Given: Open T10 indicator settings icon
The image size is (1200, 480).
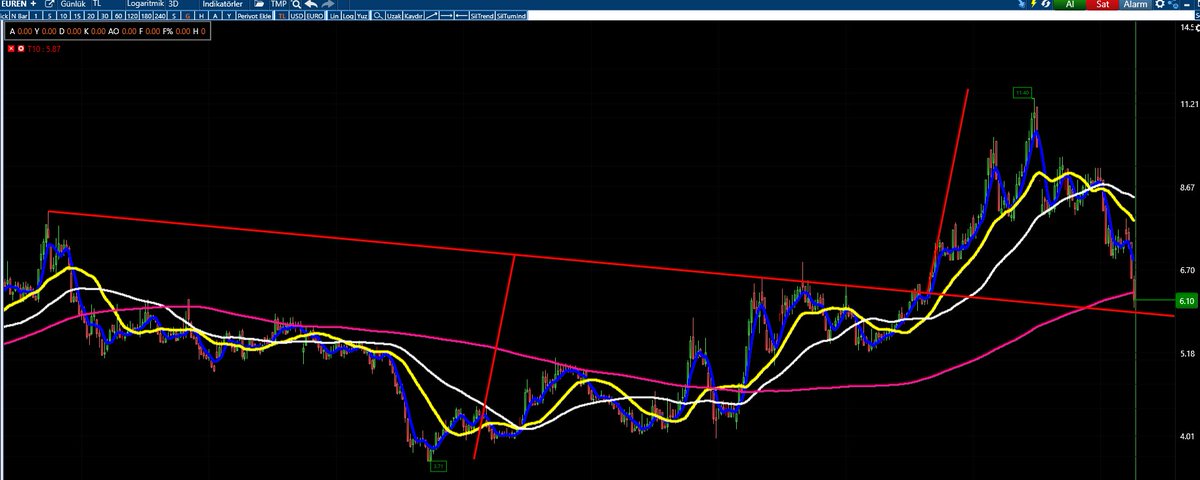Looking at the screenshot, I should pyautogui.click(x=21, y=49).
